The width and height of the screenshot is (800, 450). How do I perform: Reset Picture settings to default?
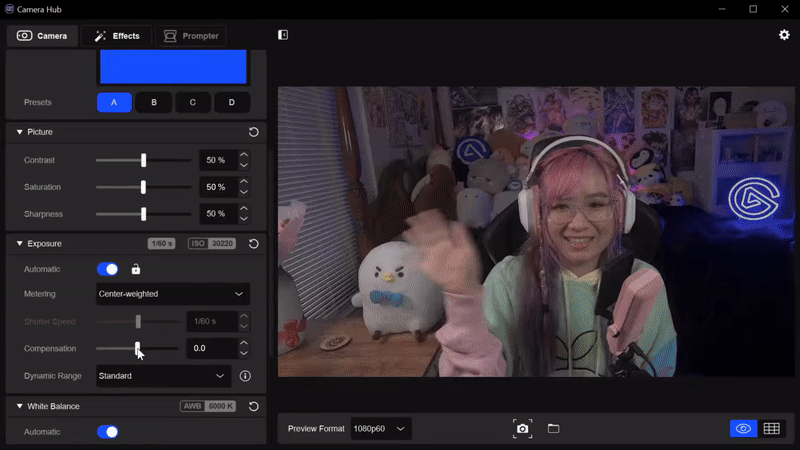click(x=254, y=132)
